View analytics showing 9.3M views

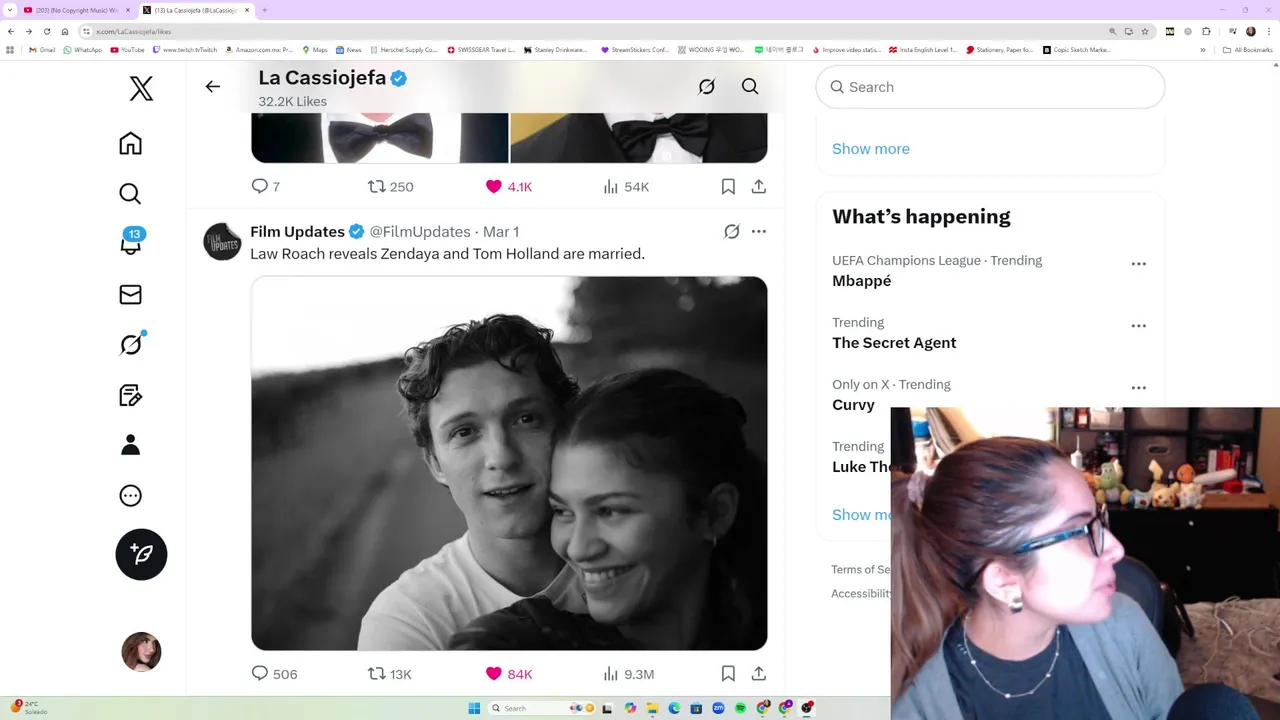pyautogui.click(x=629, y=674)
